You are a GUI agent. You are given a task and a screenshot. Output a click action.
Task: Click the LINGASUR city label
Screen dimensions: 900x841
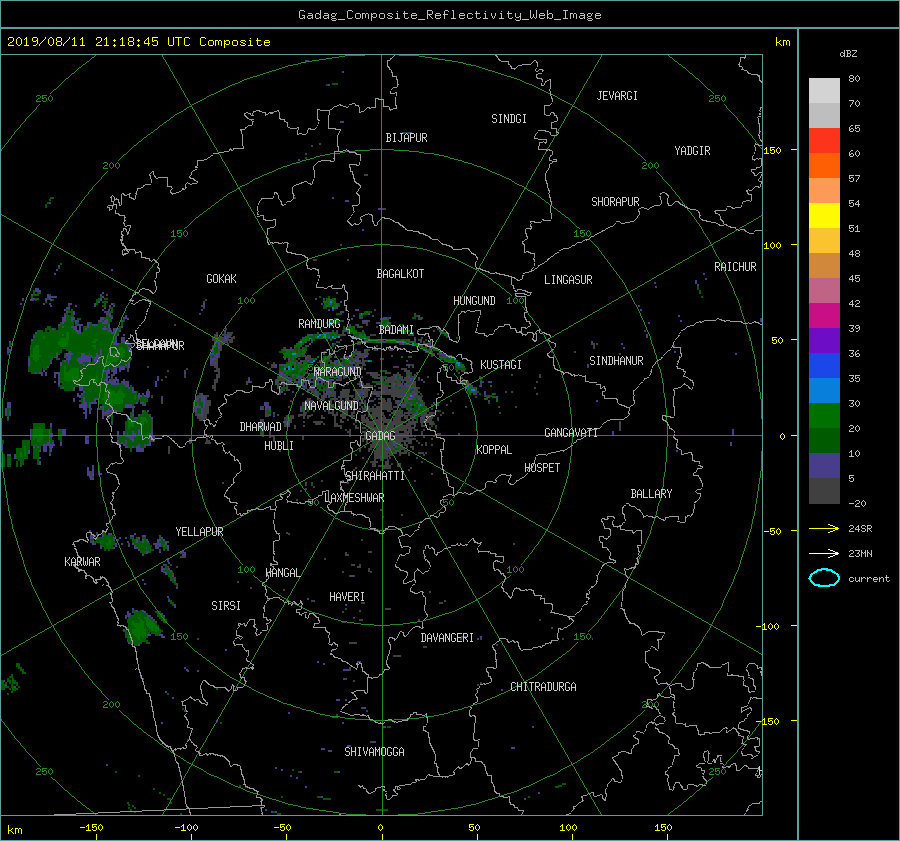(x=568, y=280)
